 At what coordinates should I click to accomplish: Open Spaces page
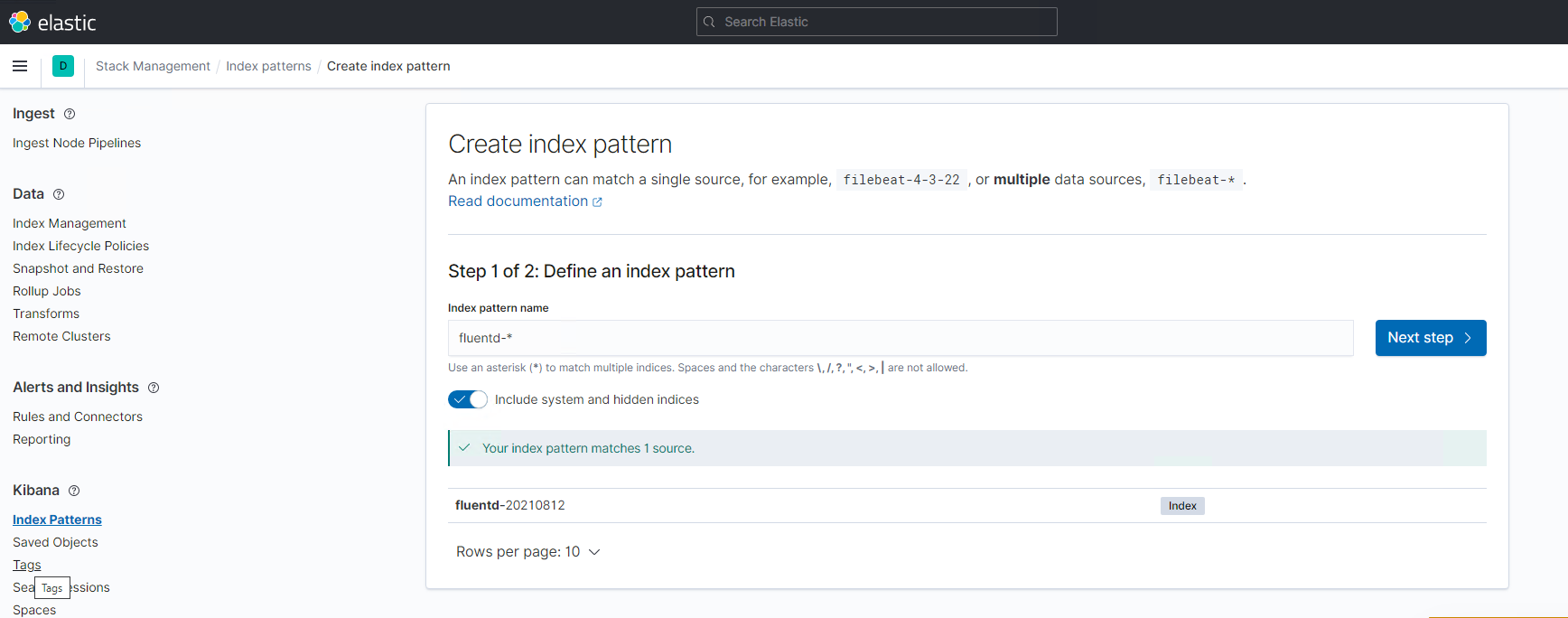click(34, 610)
